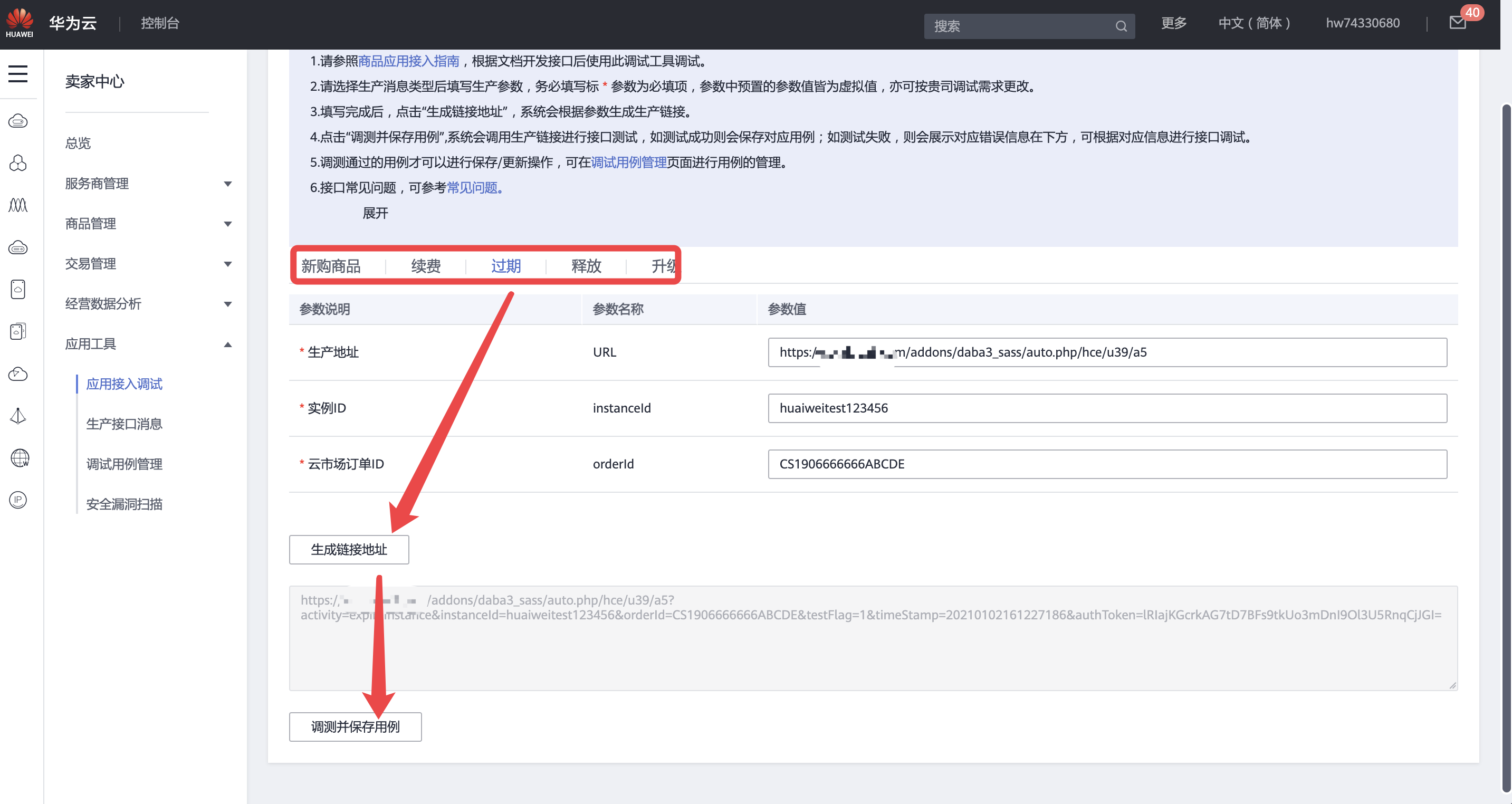Click the 参数名称 column header
1512x804 pixels.
618,309
